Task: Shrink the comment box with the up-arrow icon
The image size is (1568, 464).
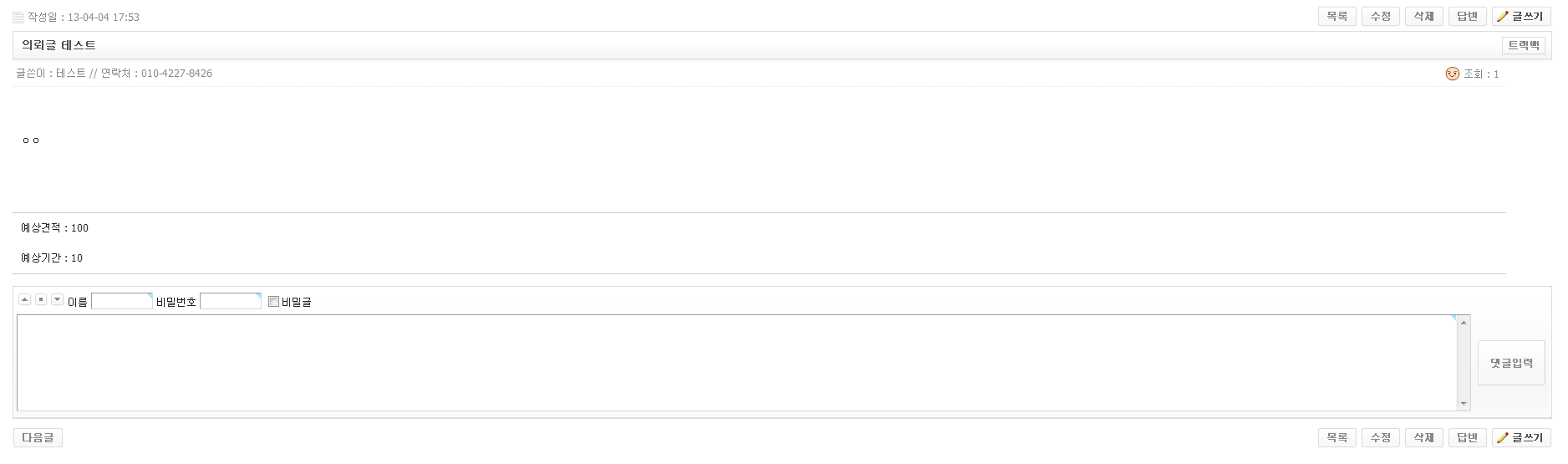Action: (24, 299)
